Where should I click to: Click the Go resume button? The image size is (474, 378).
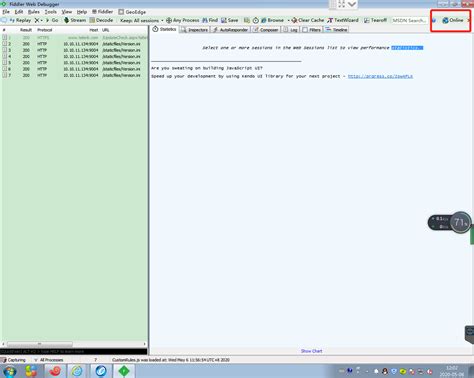click(x=52, y=20)
